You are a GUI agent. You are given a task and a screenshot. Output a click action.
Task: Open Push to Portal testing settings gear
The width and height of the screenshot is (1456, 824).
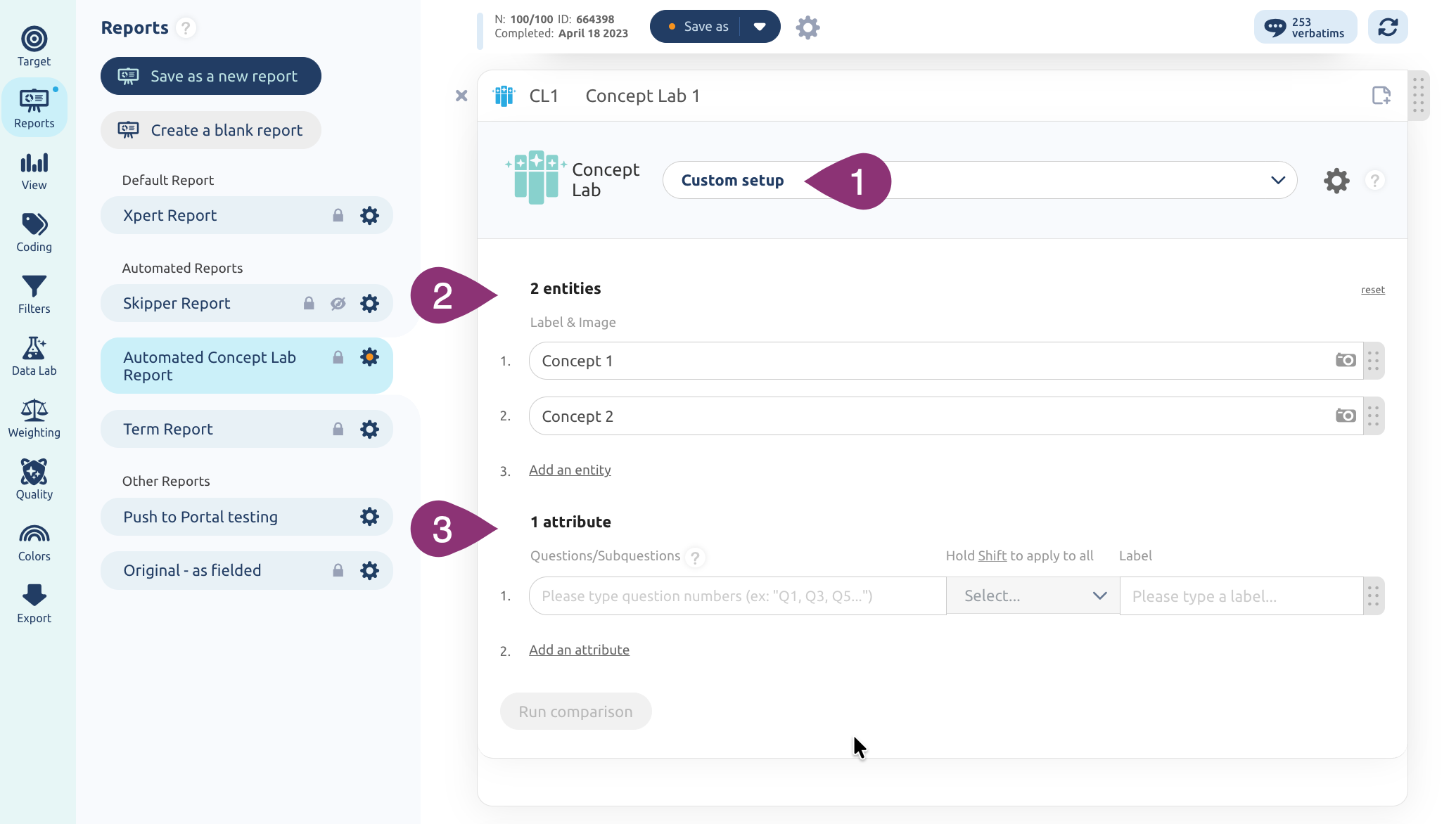369,517
